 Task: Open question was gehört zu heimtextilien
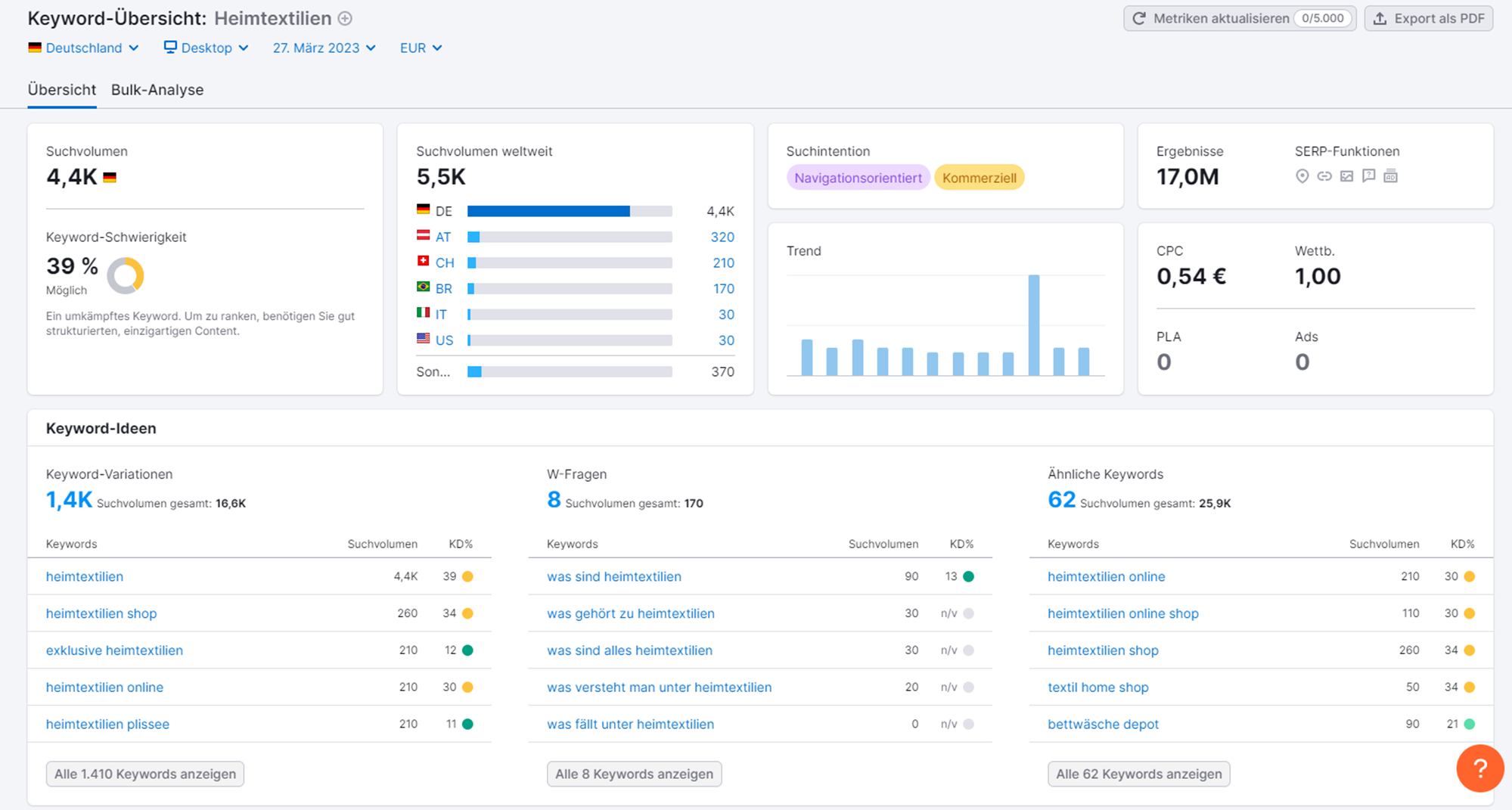click(x=631, y=613)
